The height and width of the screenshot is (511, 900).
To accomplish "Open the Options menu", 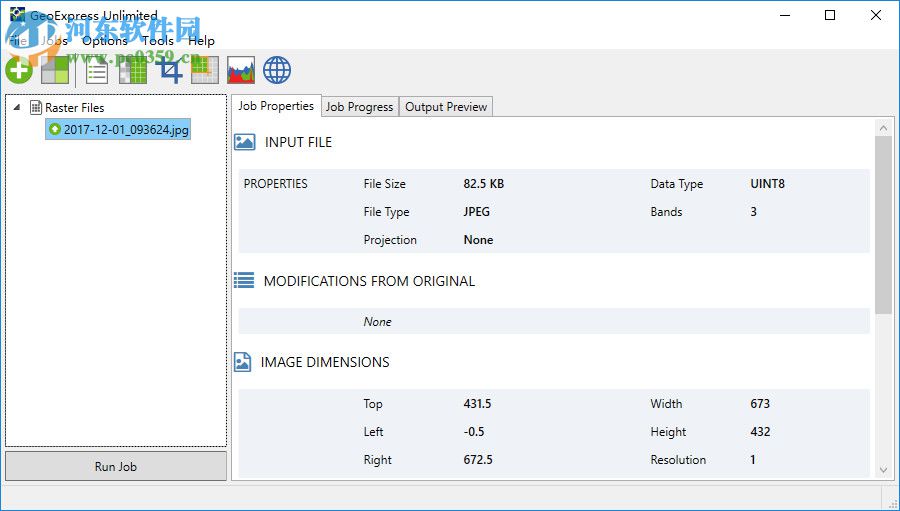I will [104, 41].
